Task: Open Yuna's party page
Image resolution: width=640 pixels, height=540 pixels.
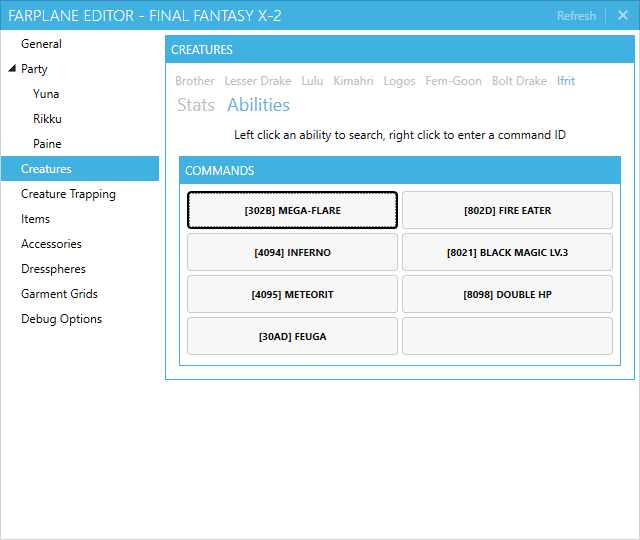Action: pyautogui.click(x=46, y=94)
